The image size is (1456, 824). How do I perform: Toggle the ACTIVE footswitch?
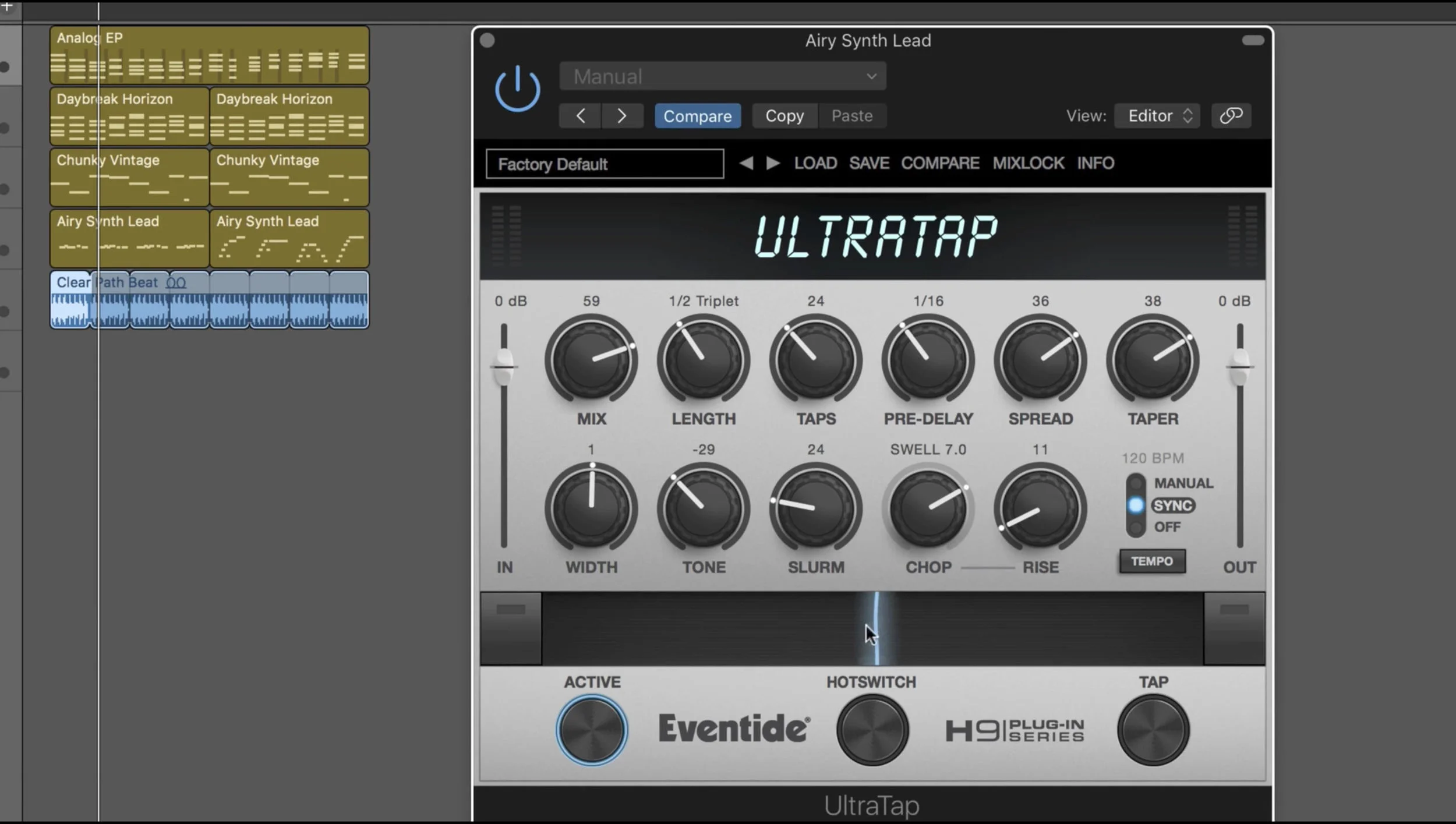point(591,730)
